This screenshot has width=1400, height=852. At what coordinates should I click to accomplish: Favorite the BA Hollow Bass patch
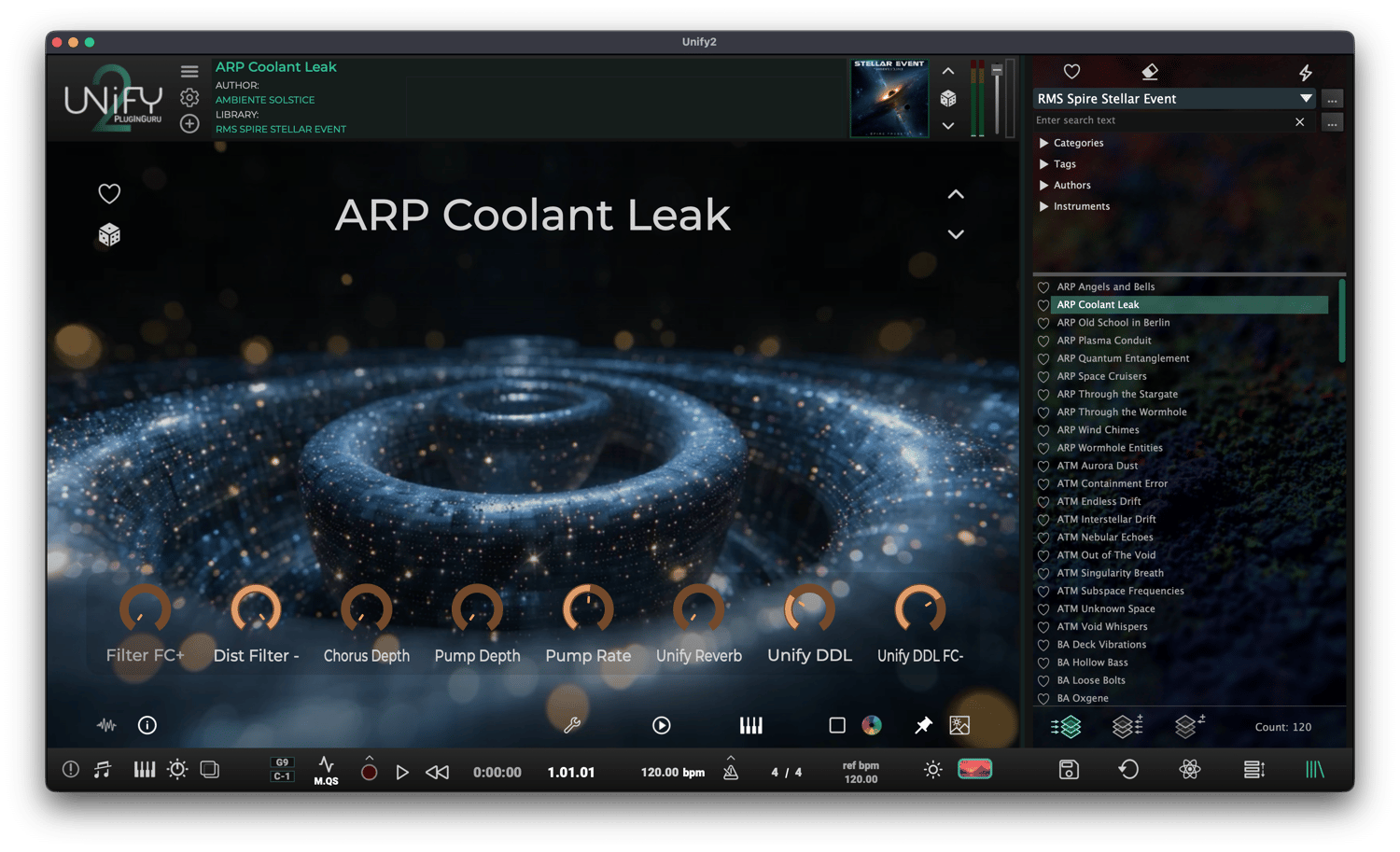(1043, 663)
